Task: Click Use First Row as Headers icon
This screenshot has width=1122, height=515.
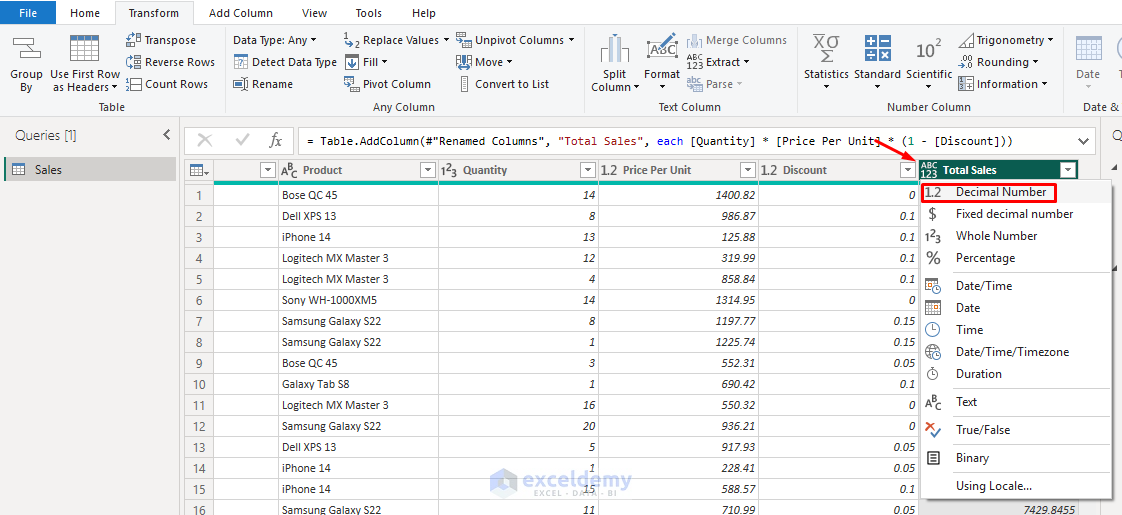Action: [x=84, y=50]
